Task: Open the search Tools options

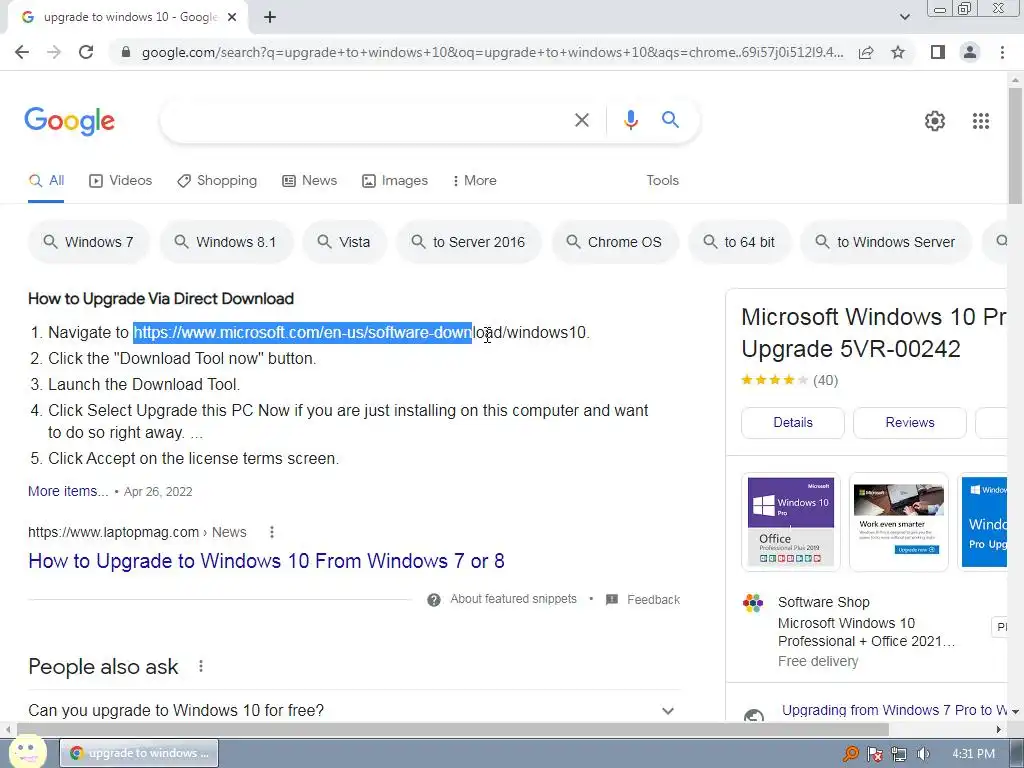Action: coord(662,180)
